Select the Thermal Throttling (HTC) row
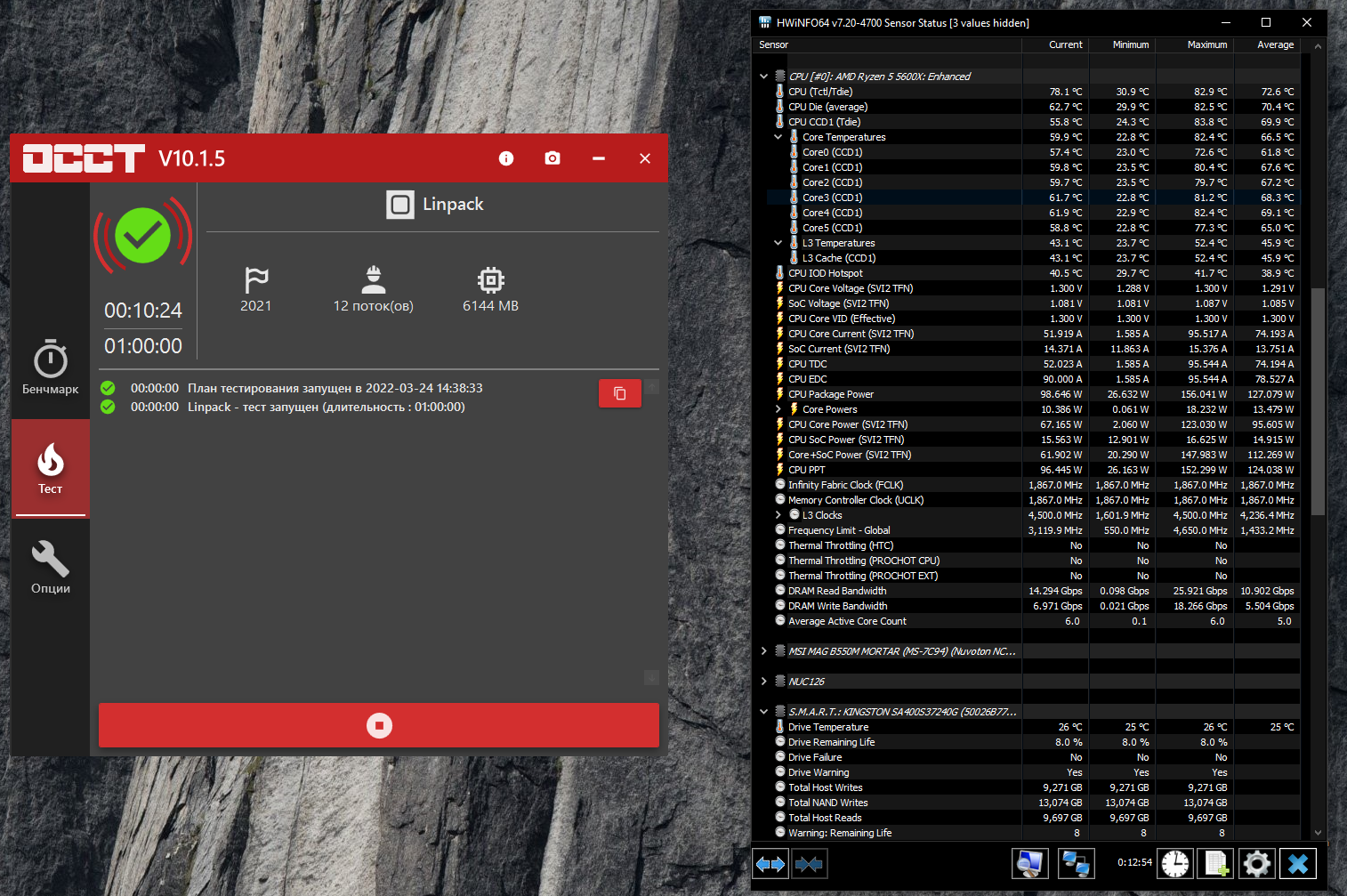The height and width of the screenshot is (896, 1347). (x=1027, y=545)
